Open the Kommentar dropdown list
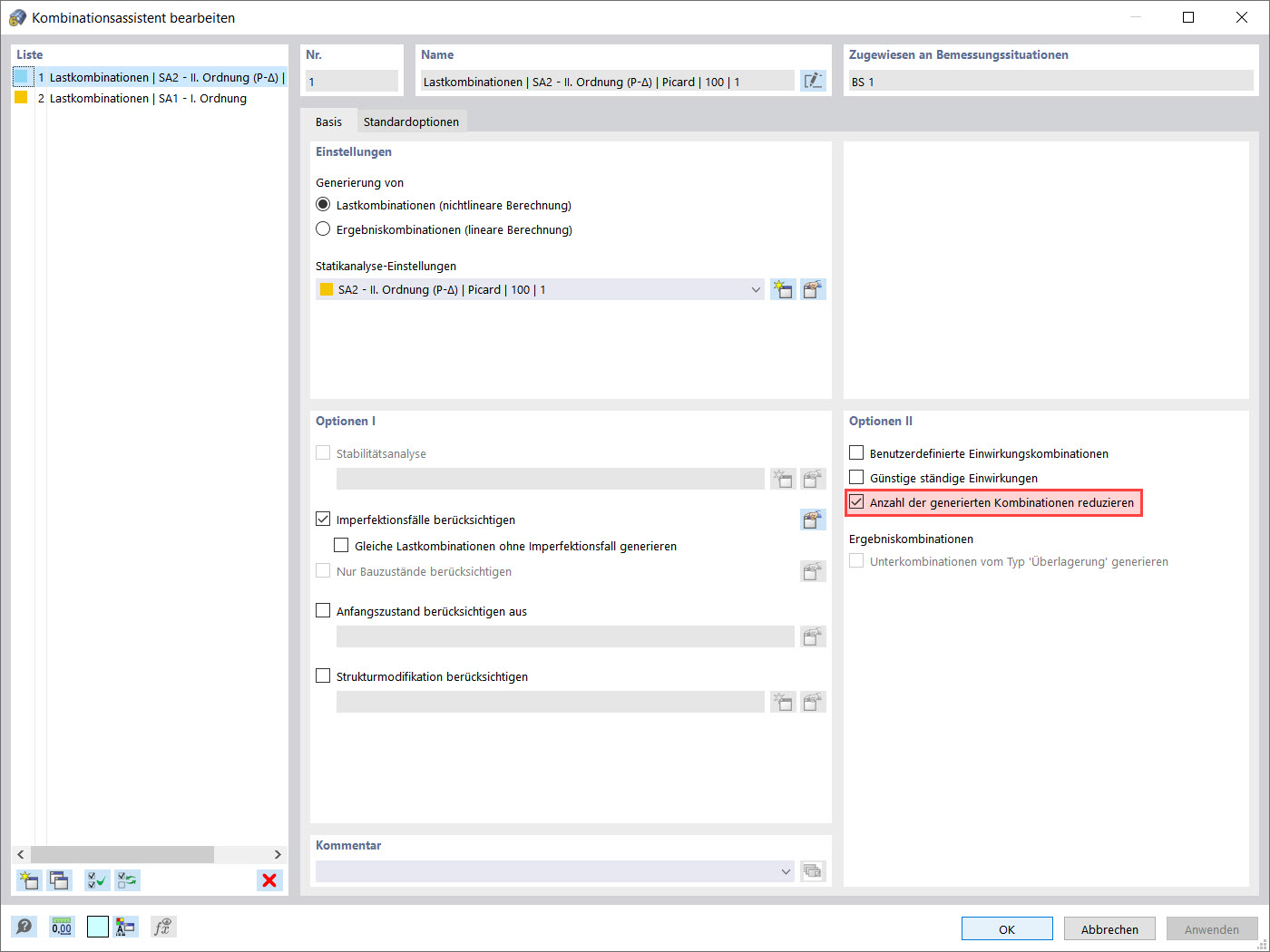 786,870
